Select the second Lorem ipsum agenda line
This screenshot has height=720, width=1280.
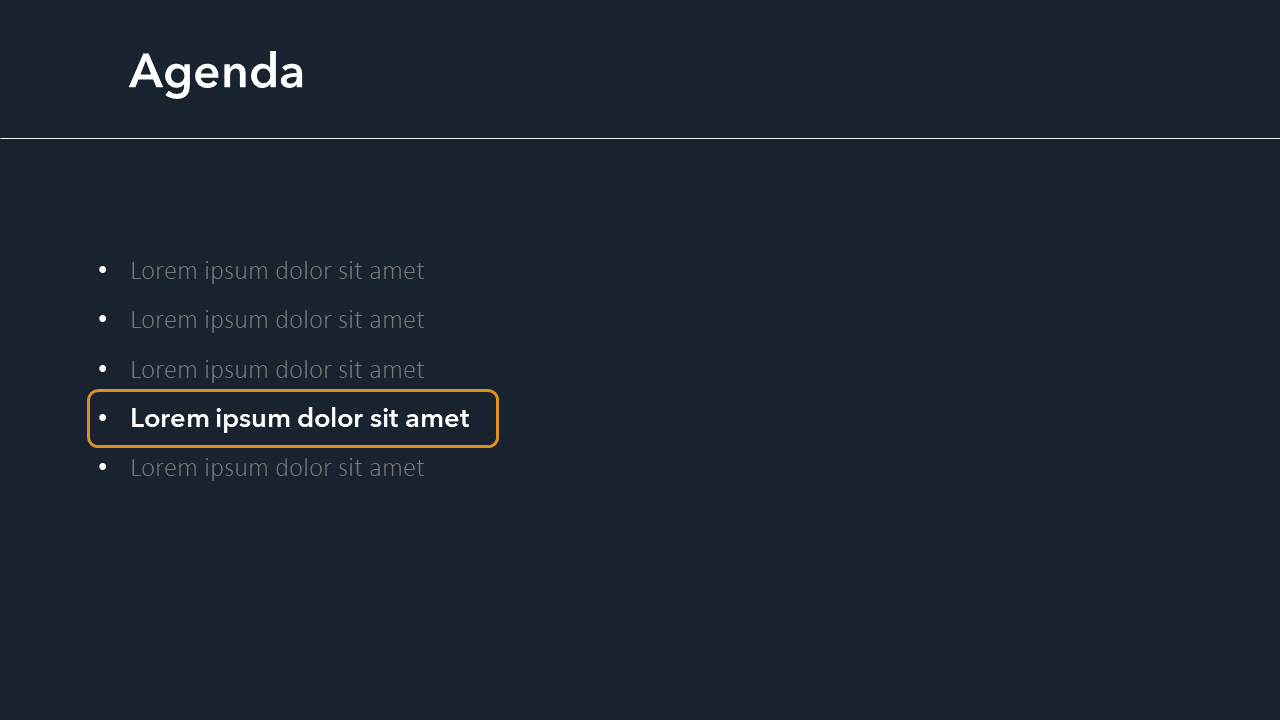277,320
